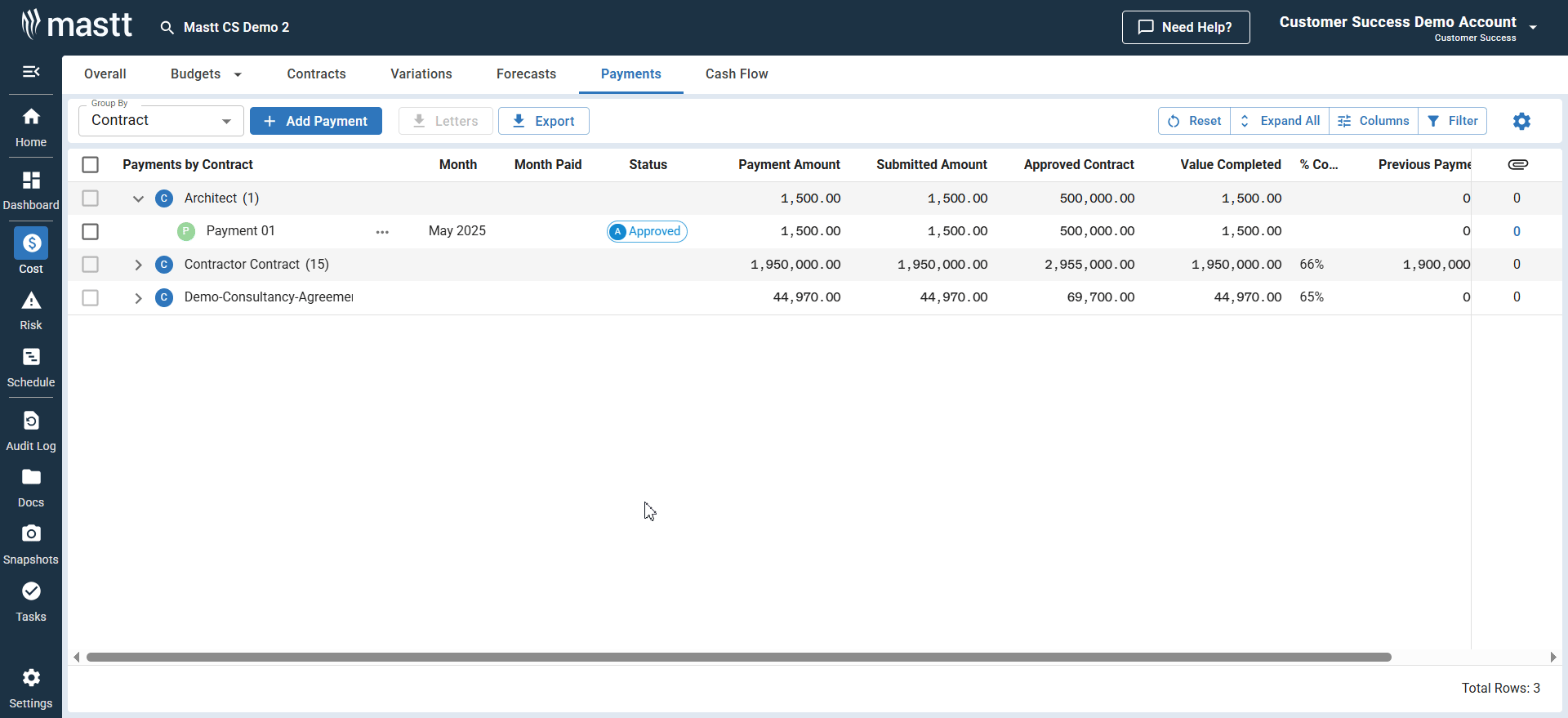Check the Contractor Contract row checkbox
1568x718 pixels.
(x=91, y=265)
